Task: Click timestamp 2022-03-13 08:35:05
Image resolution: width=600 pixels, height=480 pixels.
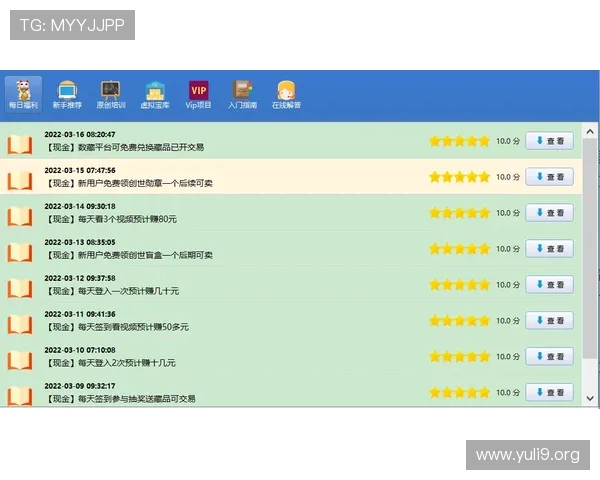Action: click(x=80, y=242)
